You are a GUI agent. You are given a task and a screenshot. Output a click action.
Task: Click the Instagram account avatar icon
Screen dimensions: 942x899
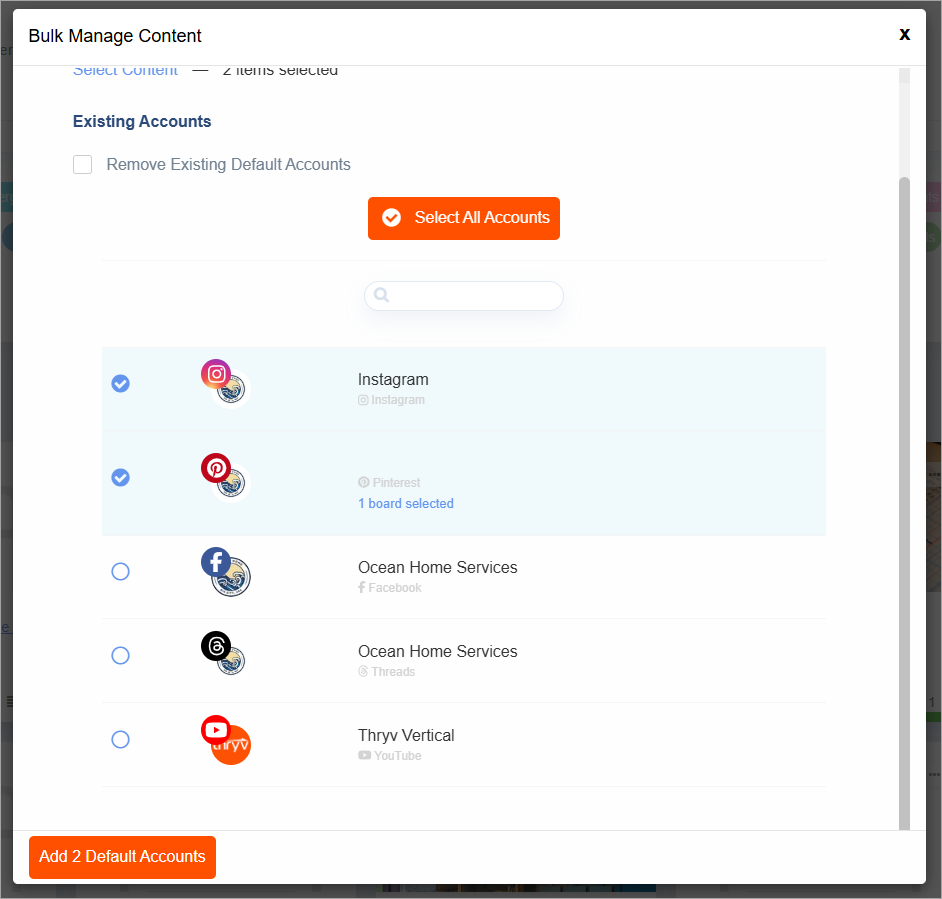coord(225,383)
